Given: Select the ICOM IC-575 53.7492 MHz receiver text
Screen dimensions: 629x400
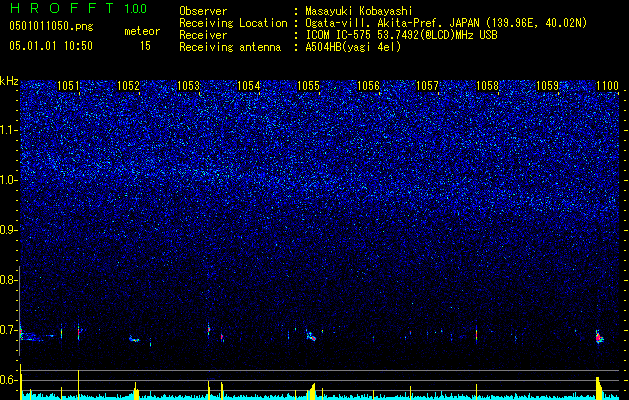Looking at the screenshot, I should click(401, 35).
